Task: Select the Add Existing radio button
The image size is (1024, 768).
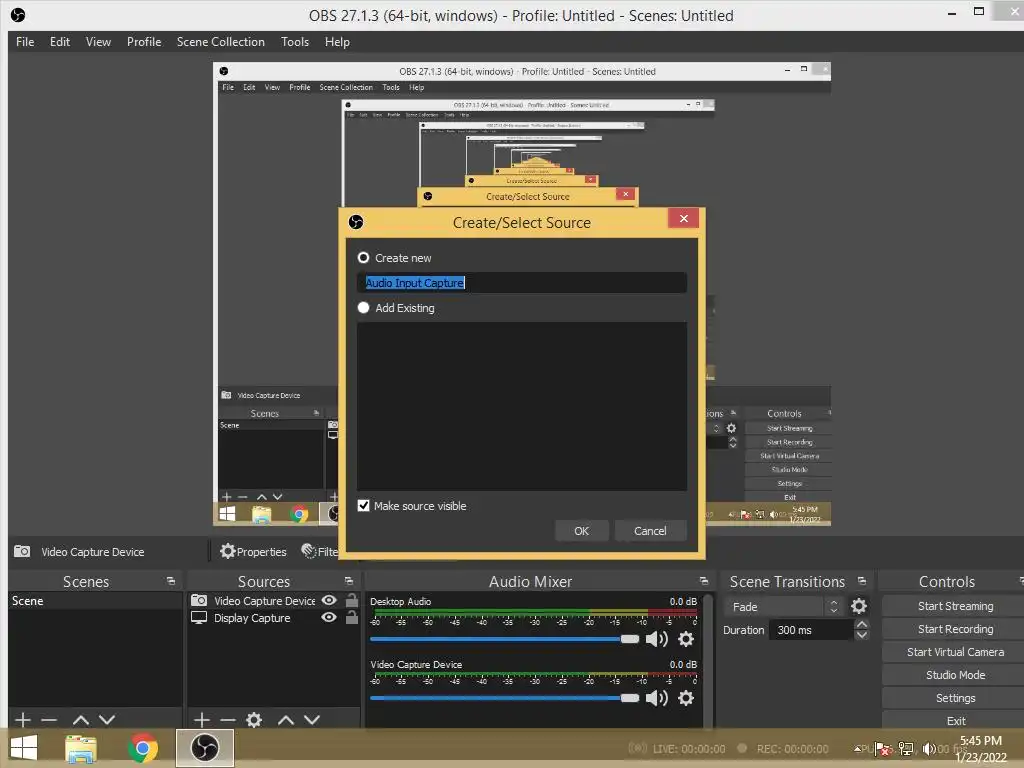Action: coord(363,308)
